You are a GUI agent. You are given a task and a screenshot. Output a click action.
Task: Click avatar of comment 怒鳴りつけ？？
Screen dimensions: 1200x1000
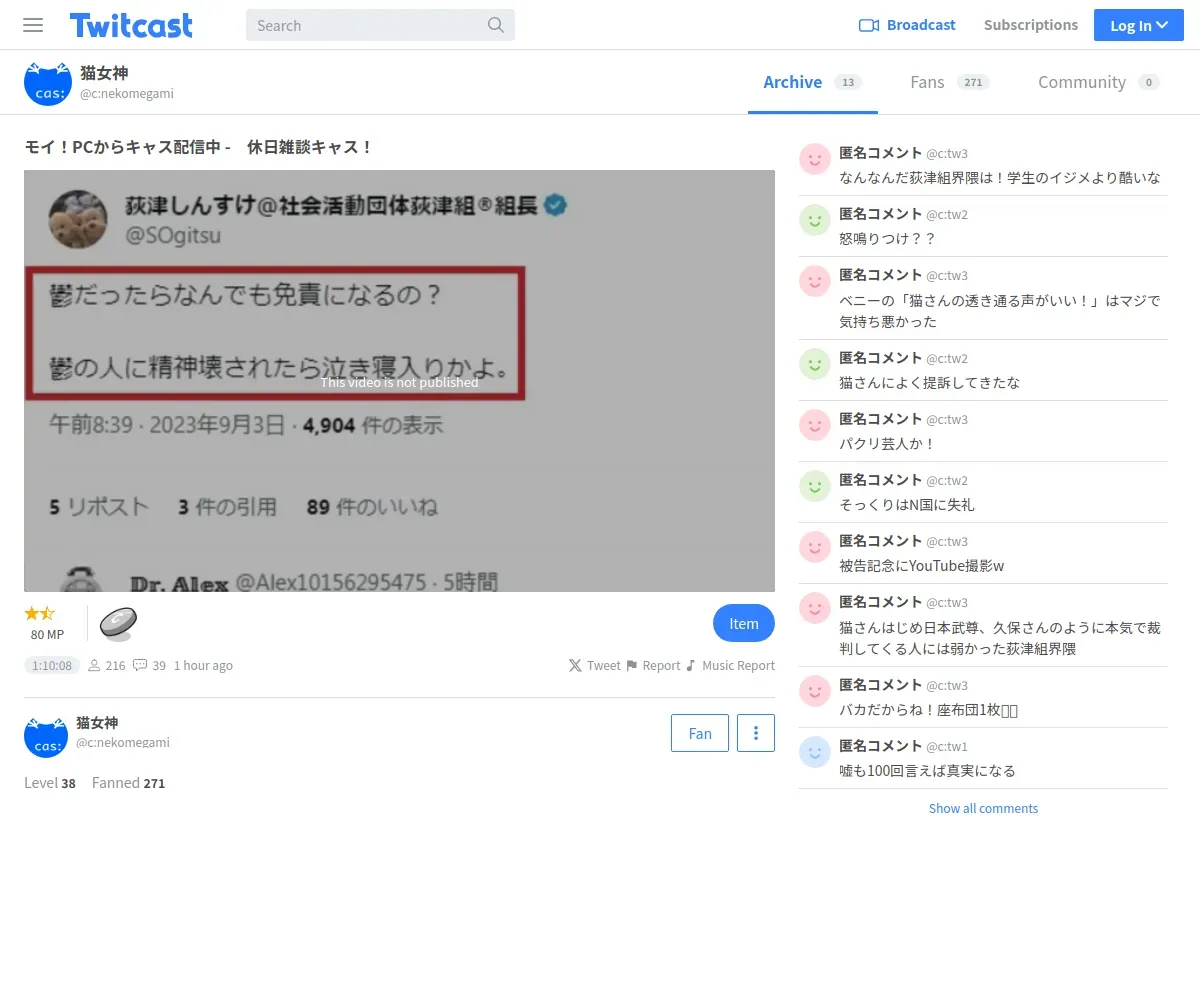click(x=815, y=220)
